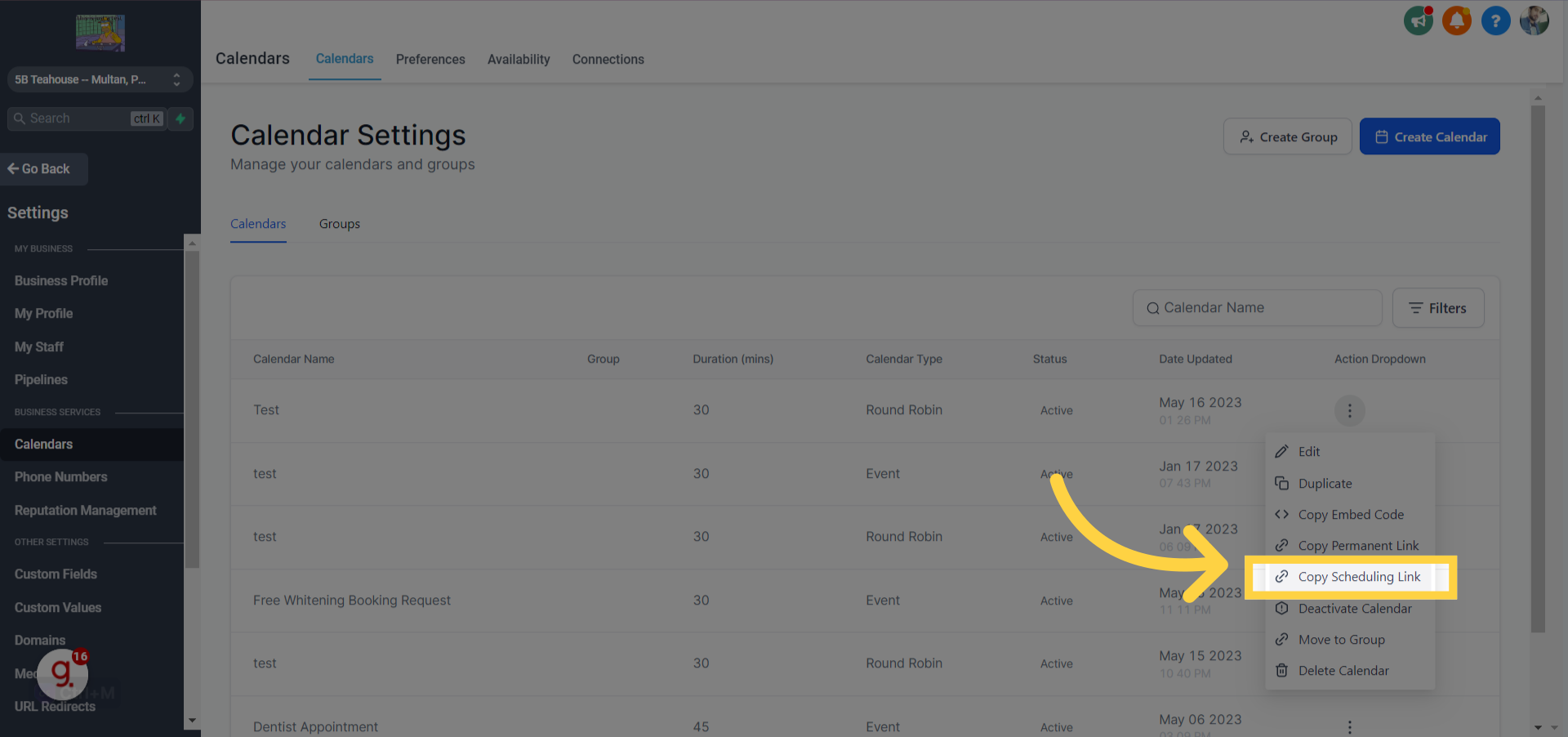Click the lightning bolt quick actions icon
1568x737 pixels.
pyautogui.click(x=180, y=118)
